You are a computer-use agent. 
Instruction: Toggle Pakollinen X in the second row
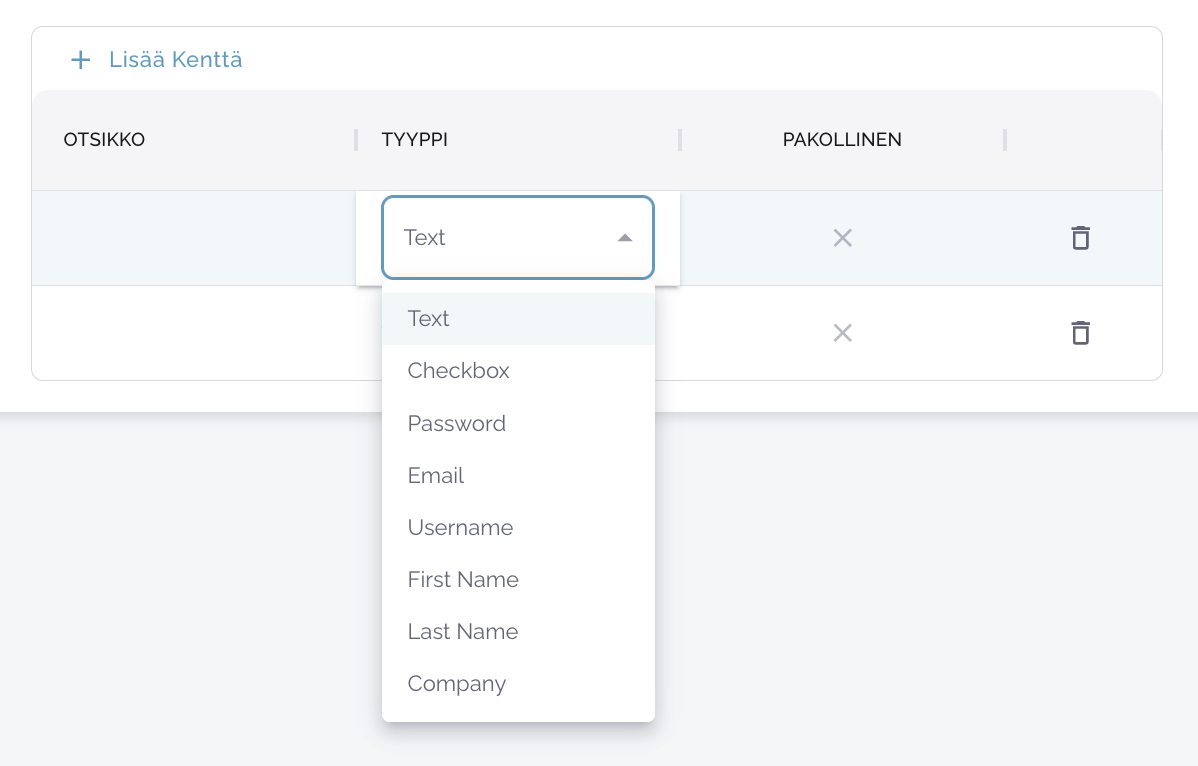click(x=842, y=333)
